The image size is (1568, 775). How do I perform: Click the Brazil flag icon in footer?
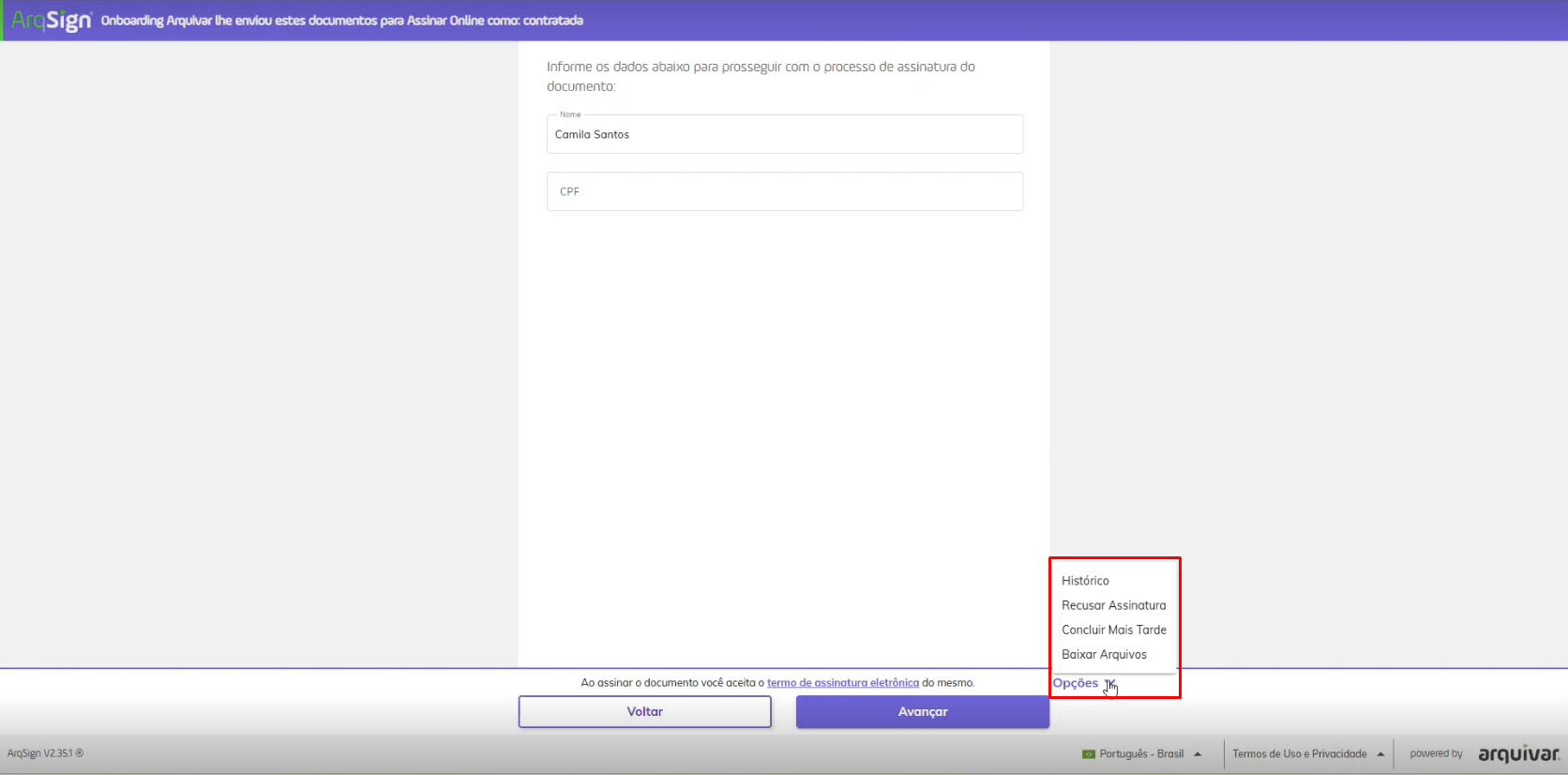tap(1089, 754)
